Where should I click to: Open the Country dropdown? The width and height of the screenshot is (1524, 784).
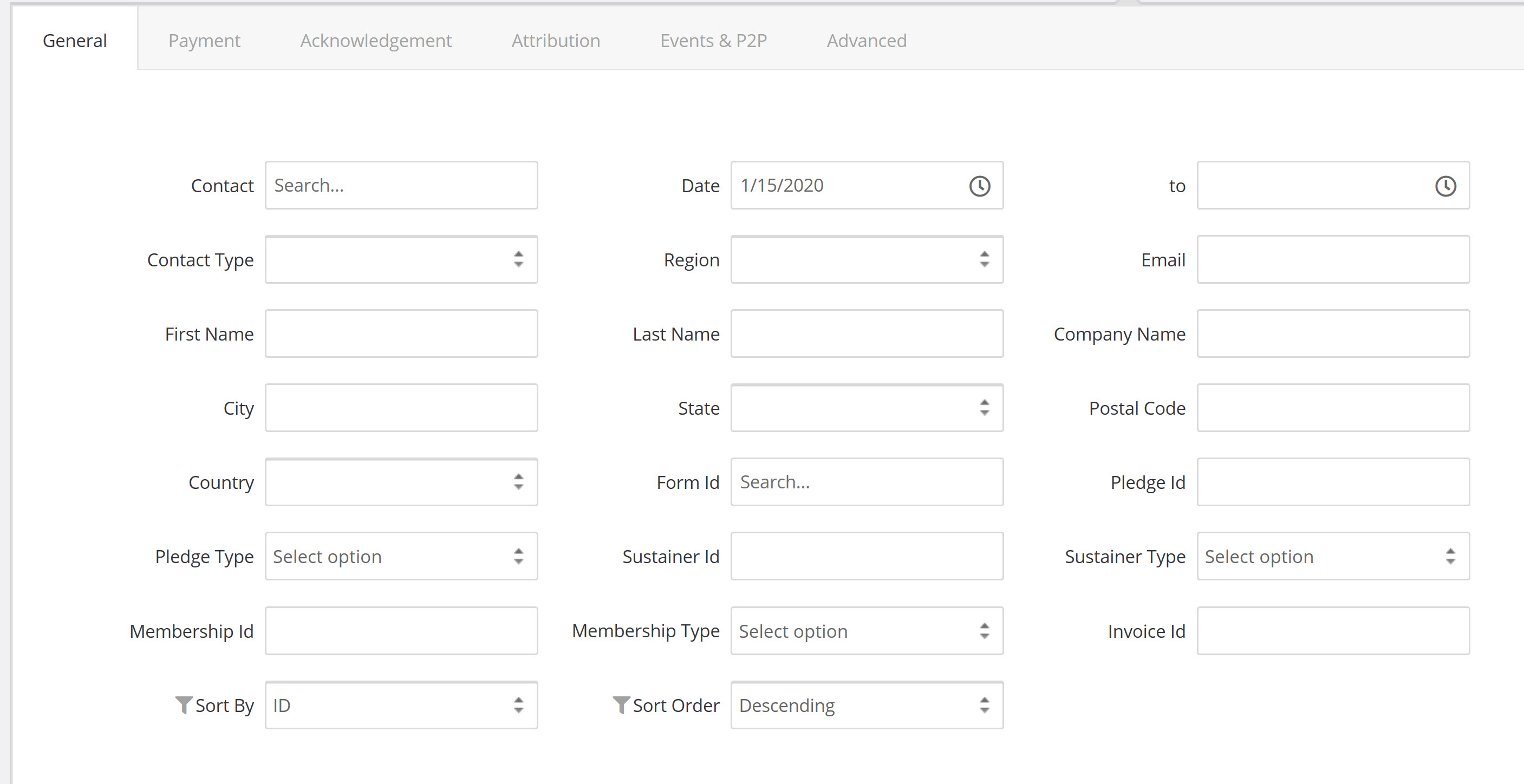[401, 482]
